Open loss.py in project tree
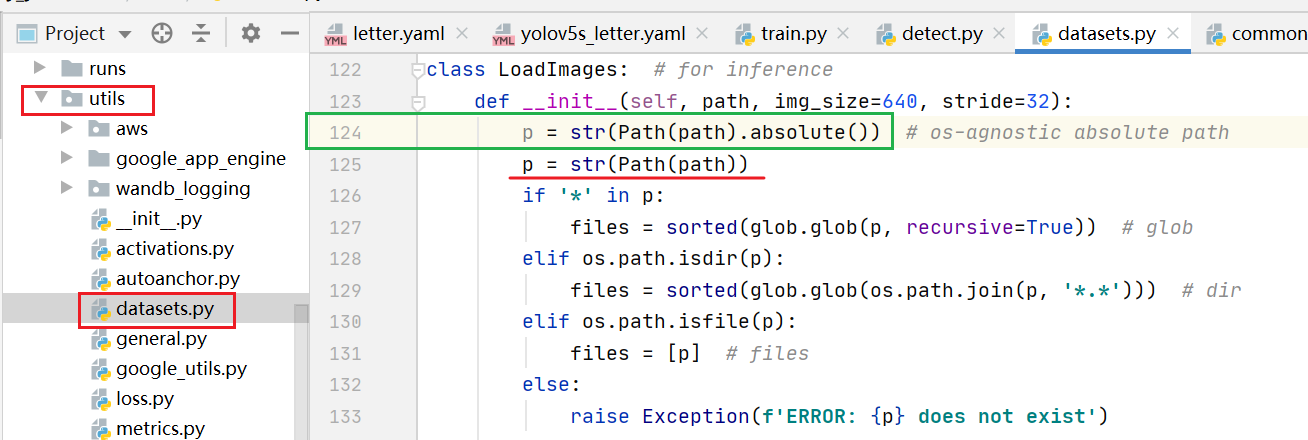This screenshot has height=440, width=1308. click(145, 399)
